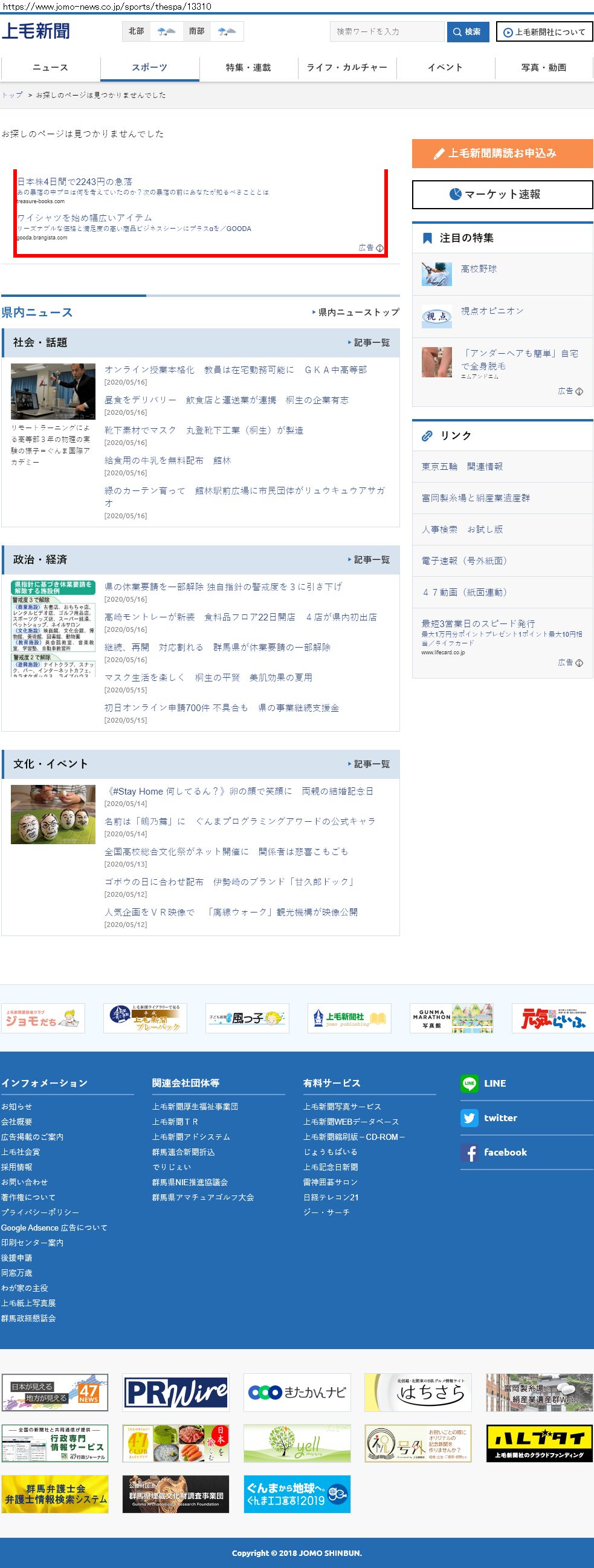Viewport: 594px width, 1568px height.
Task: Click the マーケット速報 button
Action: click(502, 194)
